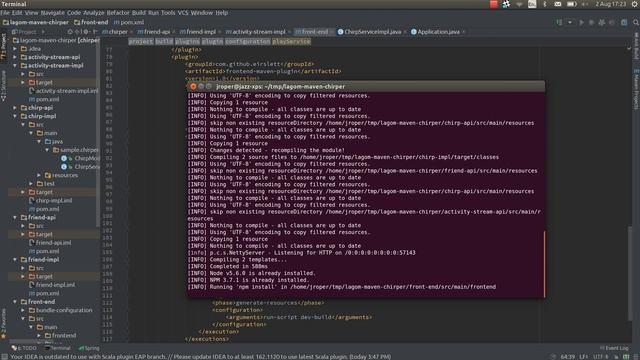
Task: Open the battery indicator
Action: click(x=571, y=4)
